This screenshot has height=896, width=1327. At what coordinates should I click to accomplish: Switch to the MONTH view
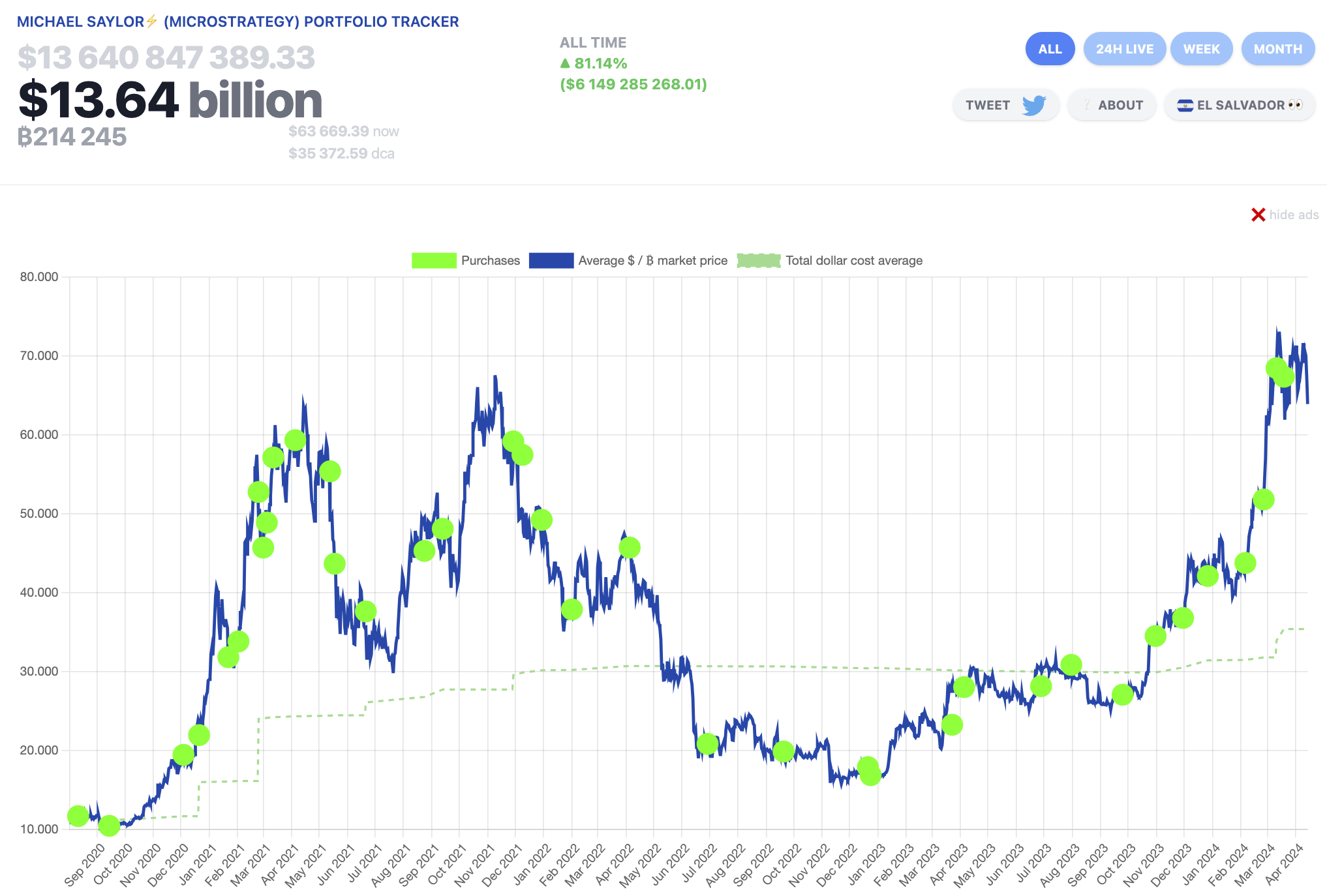tap(1277, 49)
